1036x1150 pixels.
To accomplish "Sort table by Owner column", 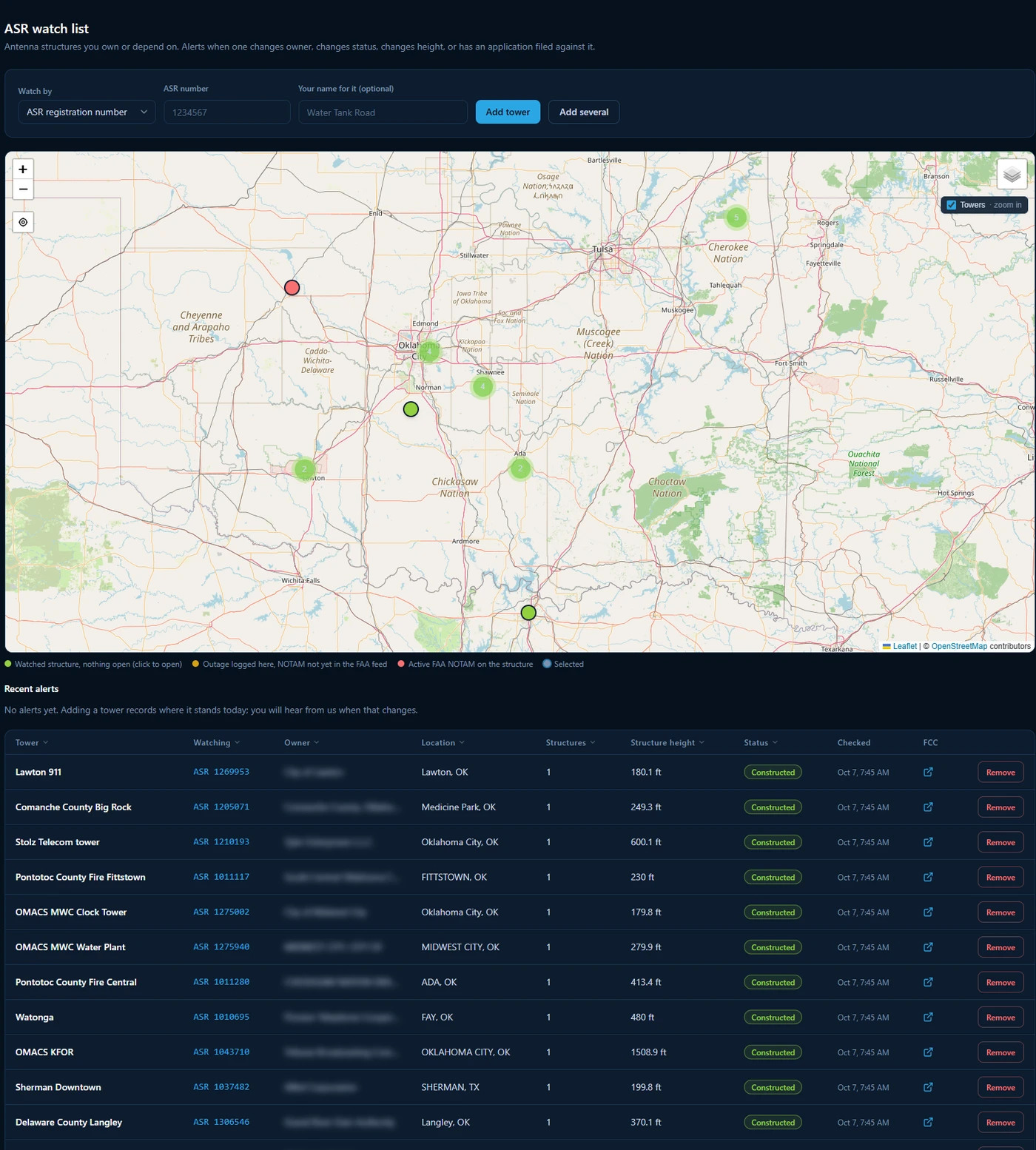I will click(302, 743).
